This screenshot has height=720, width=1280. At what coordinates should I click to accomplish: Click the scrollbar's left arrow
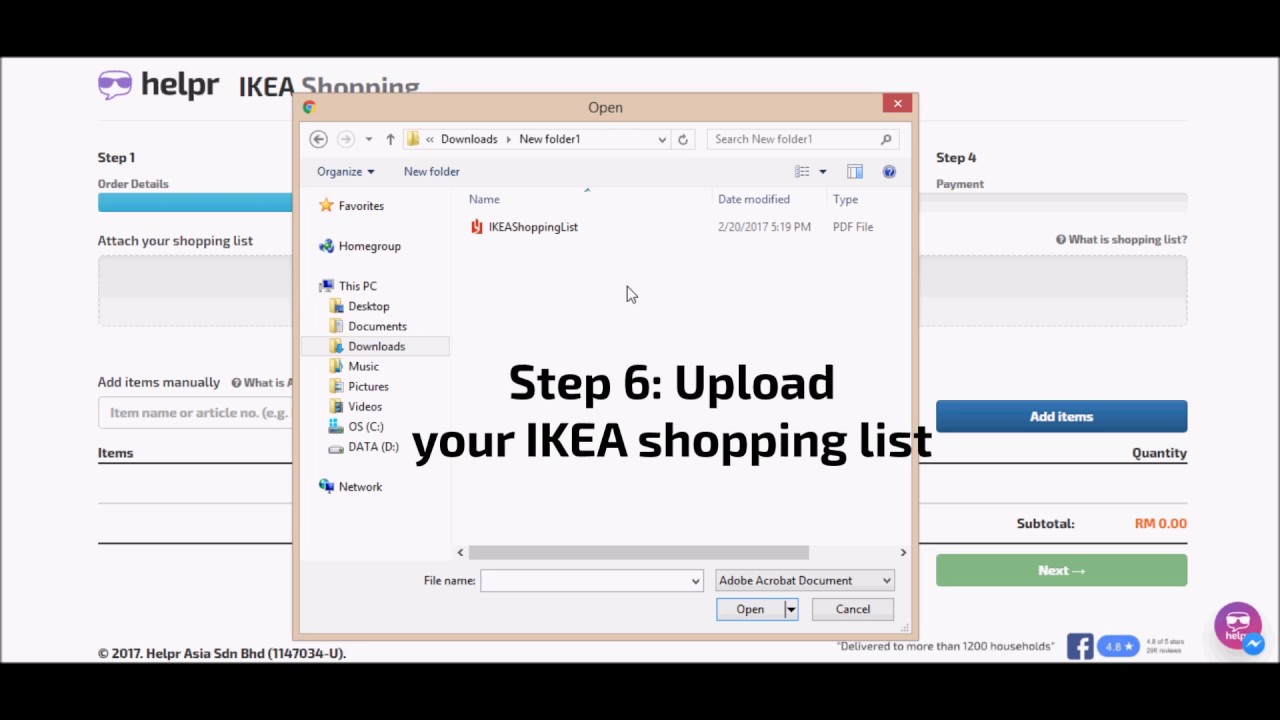click(460, 552)
